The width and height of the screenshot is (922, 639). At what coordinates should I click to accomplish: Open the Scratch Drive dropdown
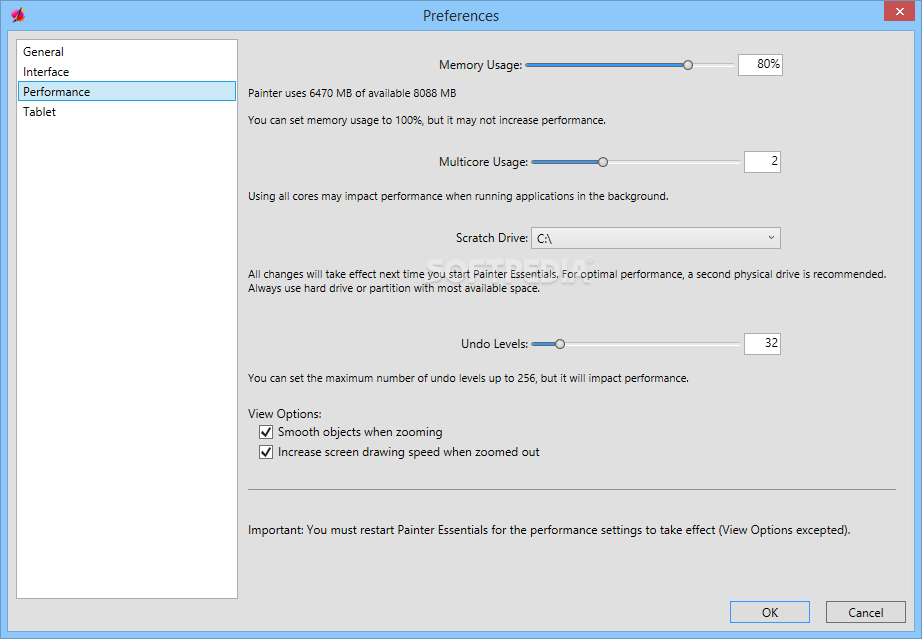coord(655,238)
